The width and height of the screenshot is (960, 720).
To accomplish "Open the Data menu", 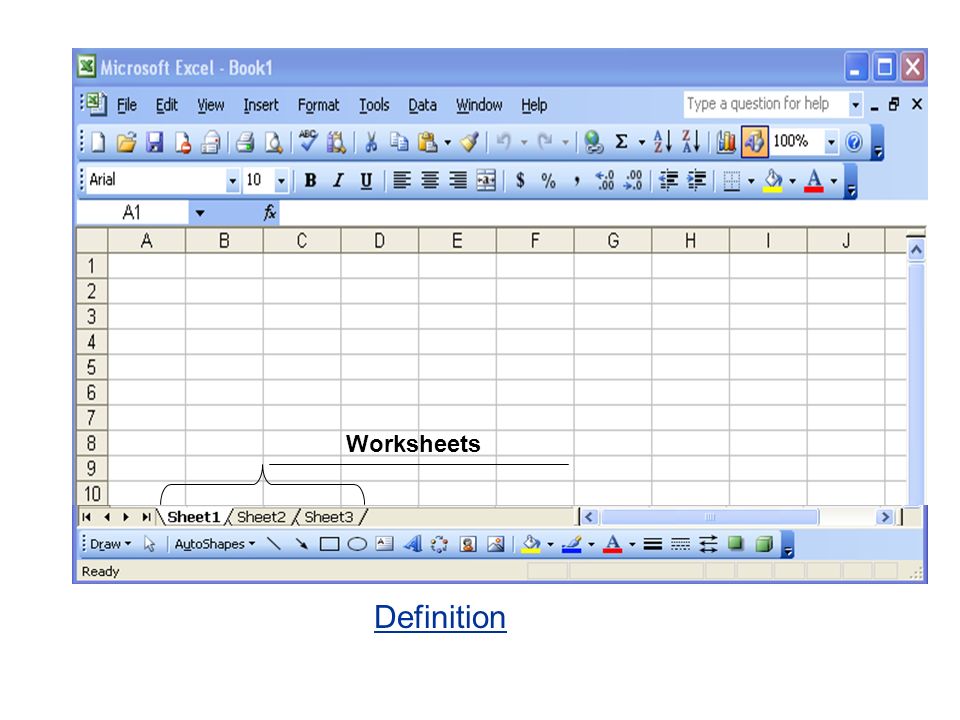I will click(422, 105).
